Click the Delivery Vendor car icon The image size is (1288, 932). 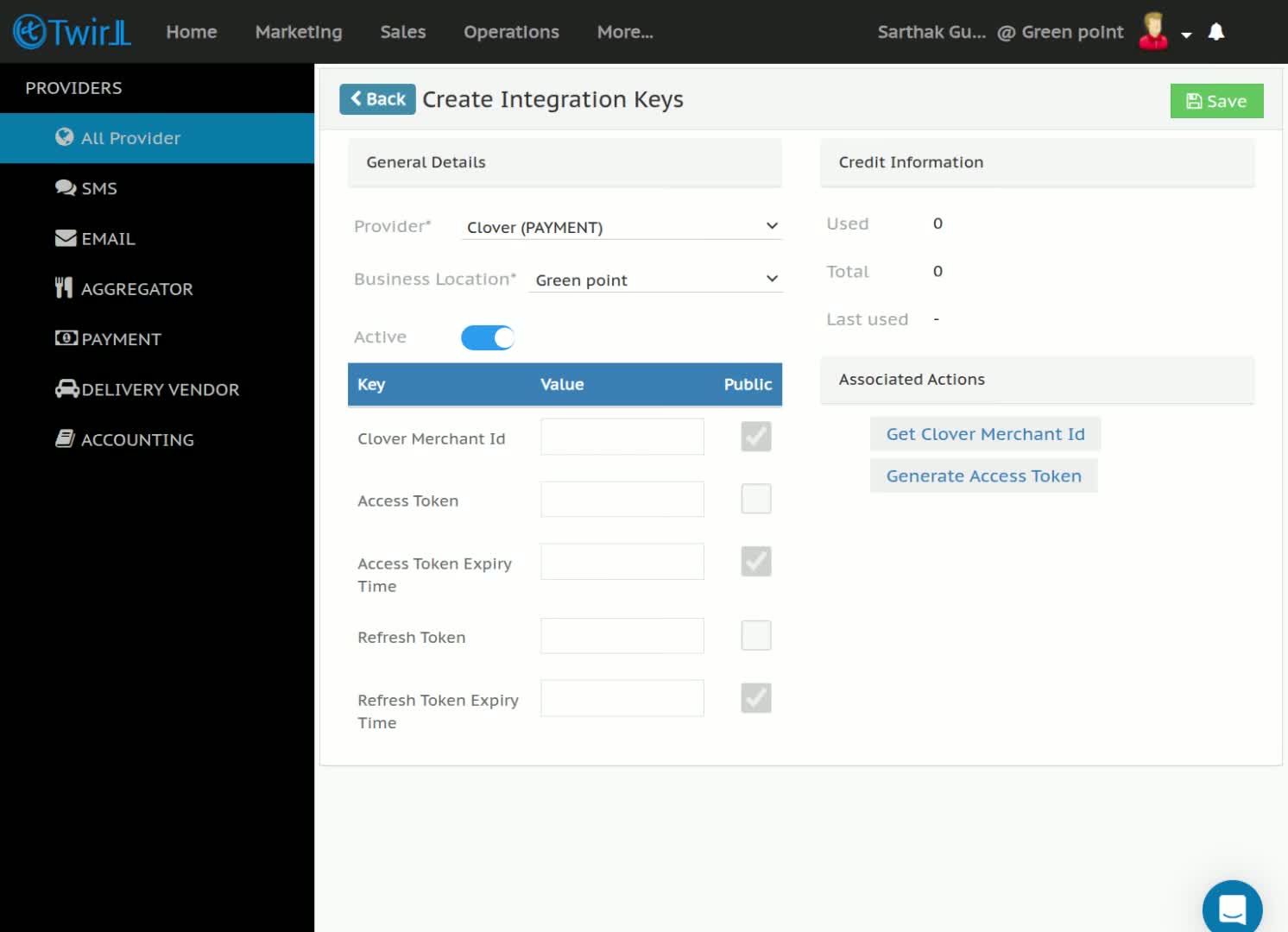(67, 389)
